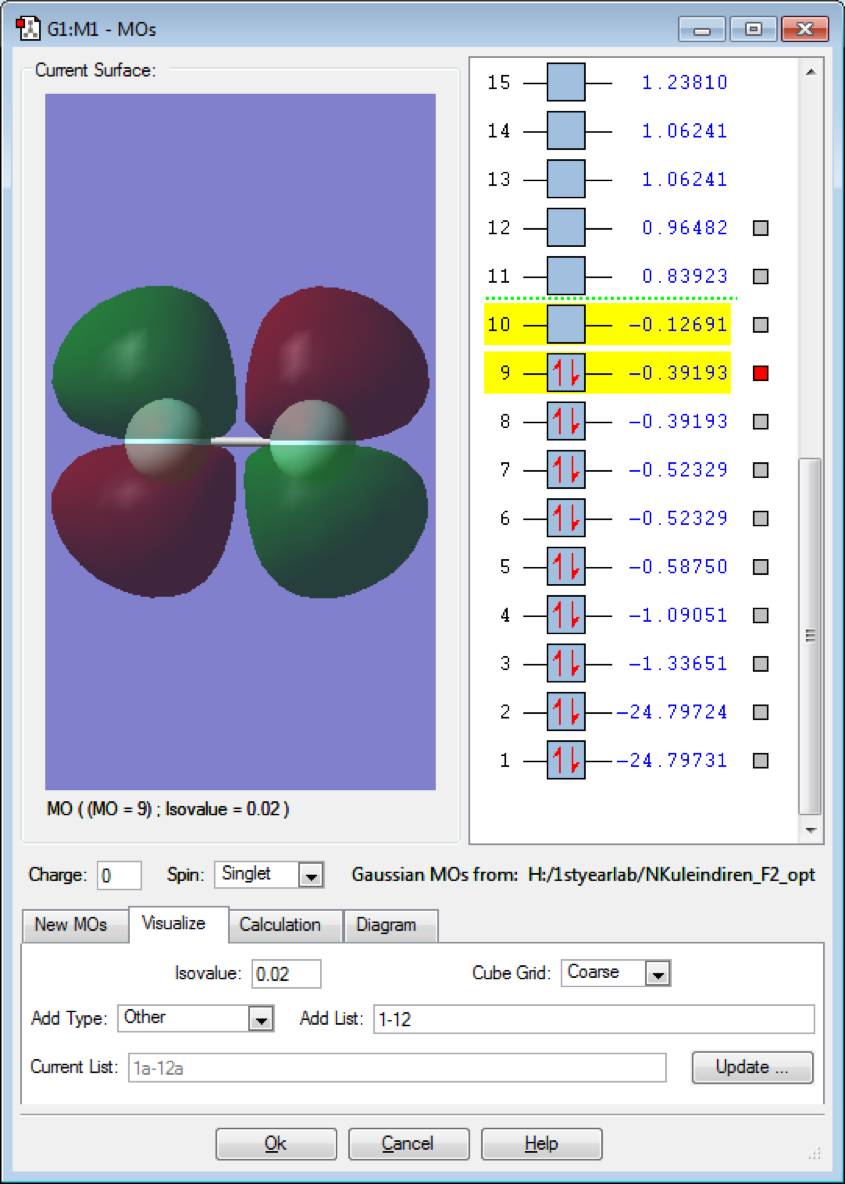Click the Ok button
The image size is (845, 1184).
pyautogui.click(x=276, y=1144)
